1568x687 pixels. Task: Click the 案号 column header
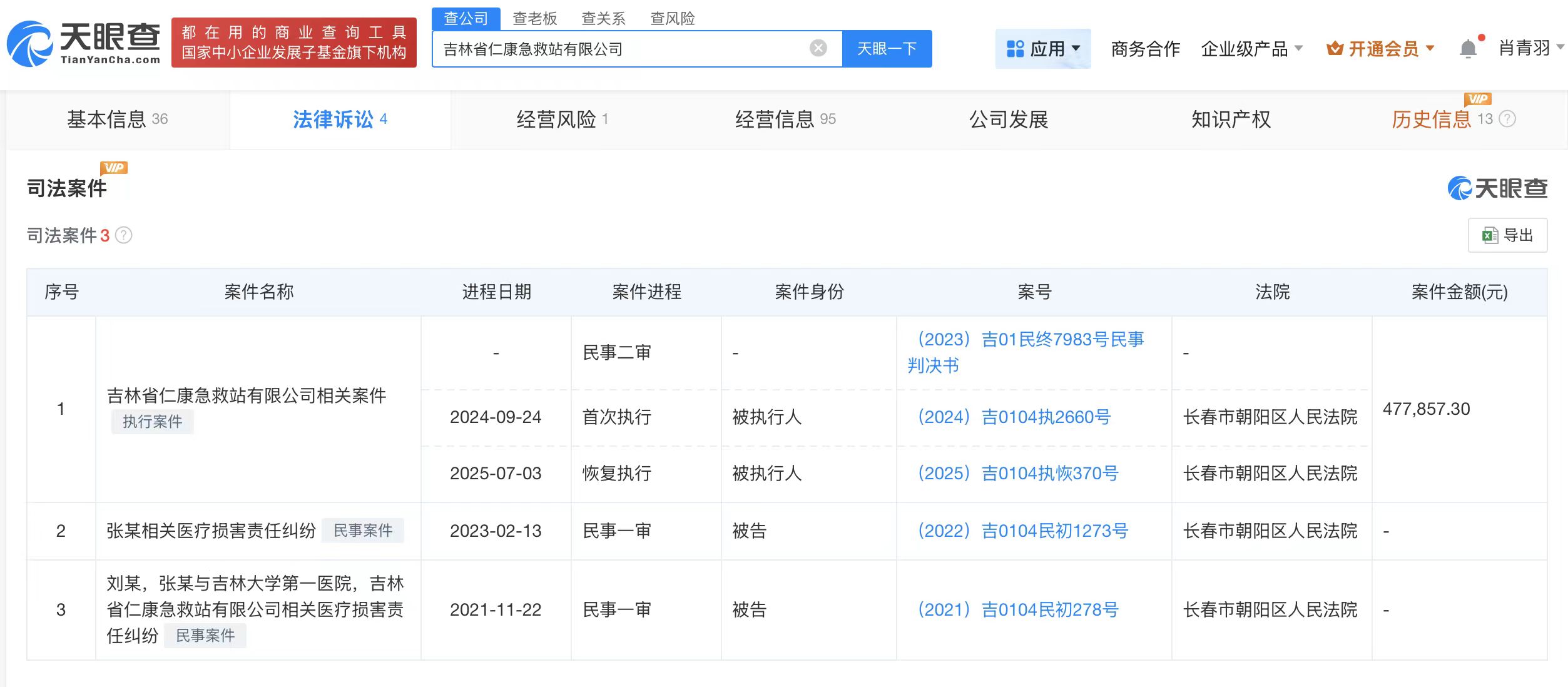tap(1034, 292)
